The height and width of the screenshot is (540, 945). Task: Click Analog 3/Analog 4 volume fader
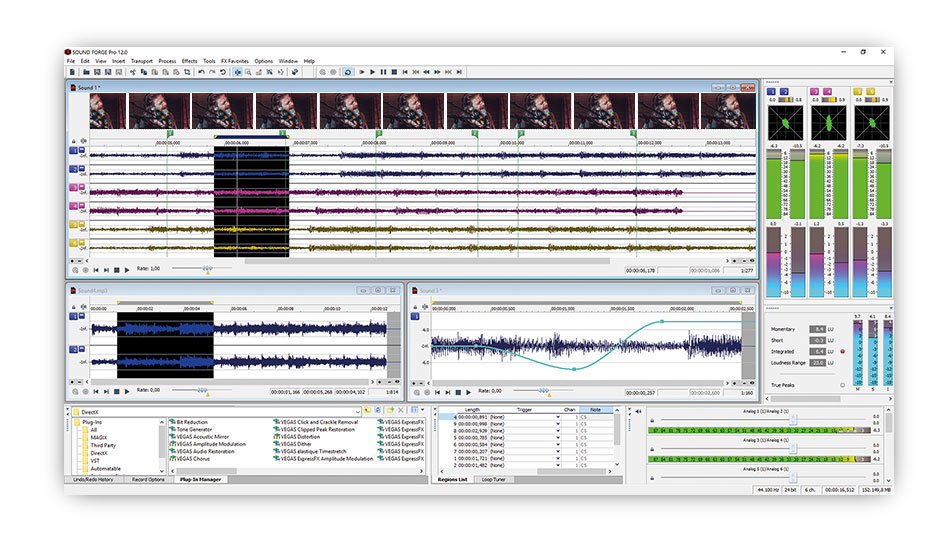793,449
